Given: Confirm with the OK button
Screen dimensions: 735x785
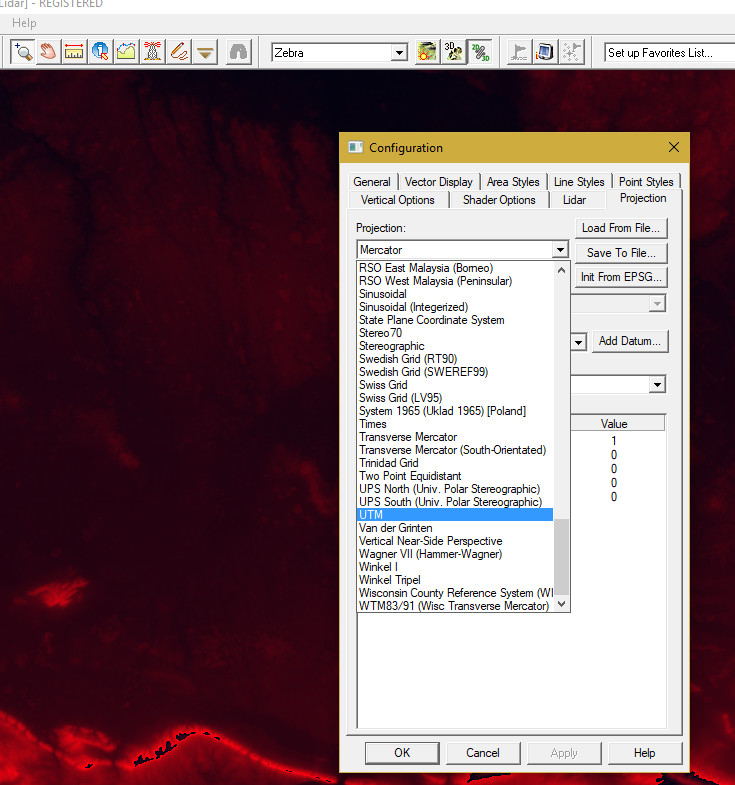Looking at the screenshot, I should [x=402, y=753].
